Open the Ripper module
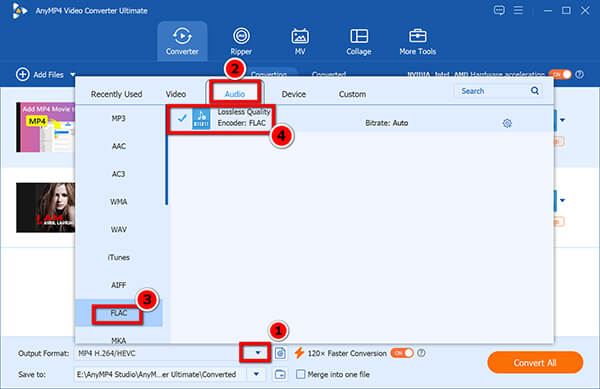600x389 pixels. (x=241, y=41)
